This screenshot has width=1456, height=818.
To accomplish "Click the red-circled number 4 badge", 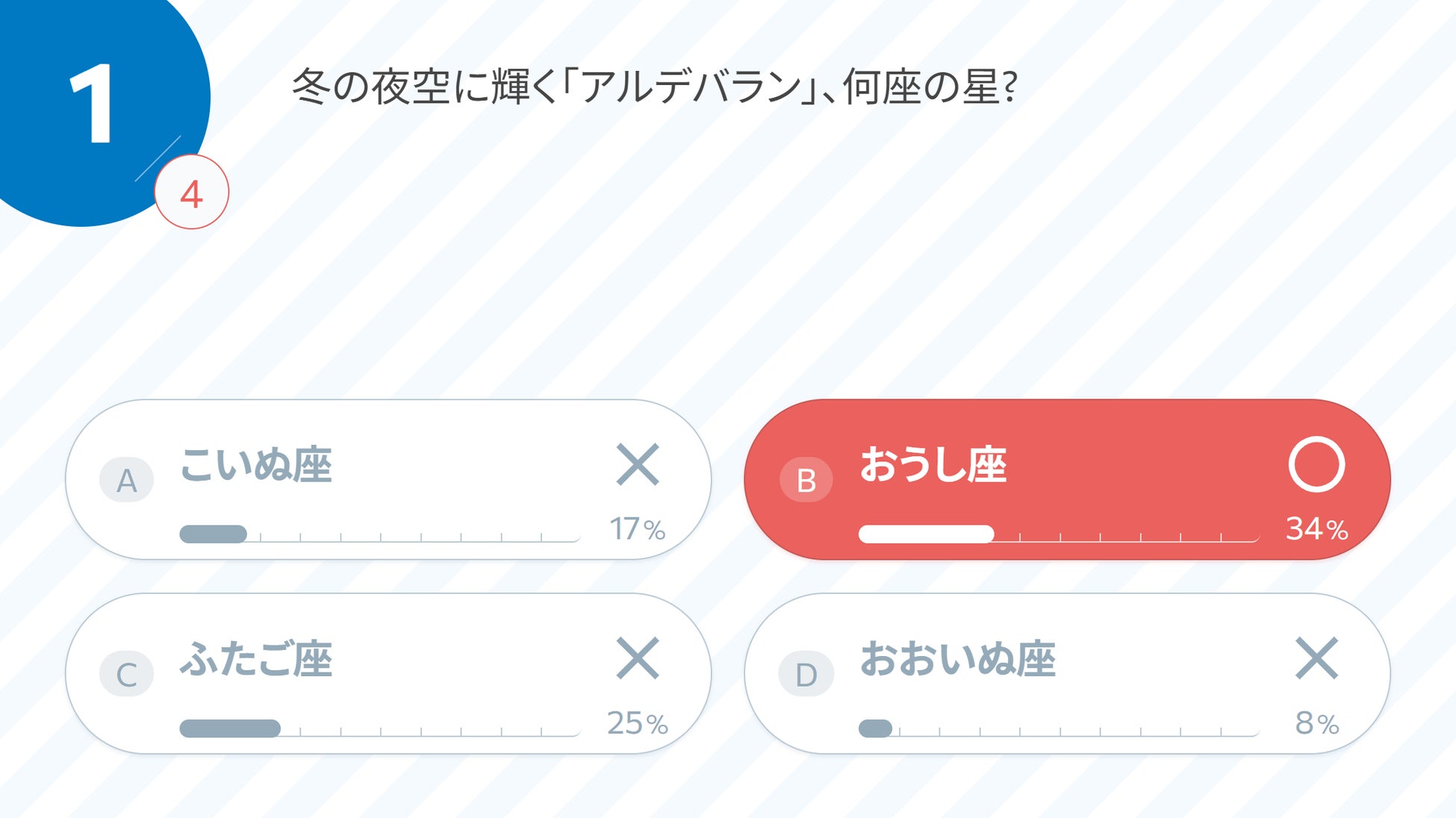I will [192, 193].
